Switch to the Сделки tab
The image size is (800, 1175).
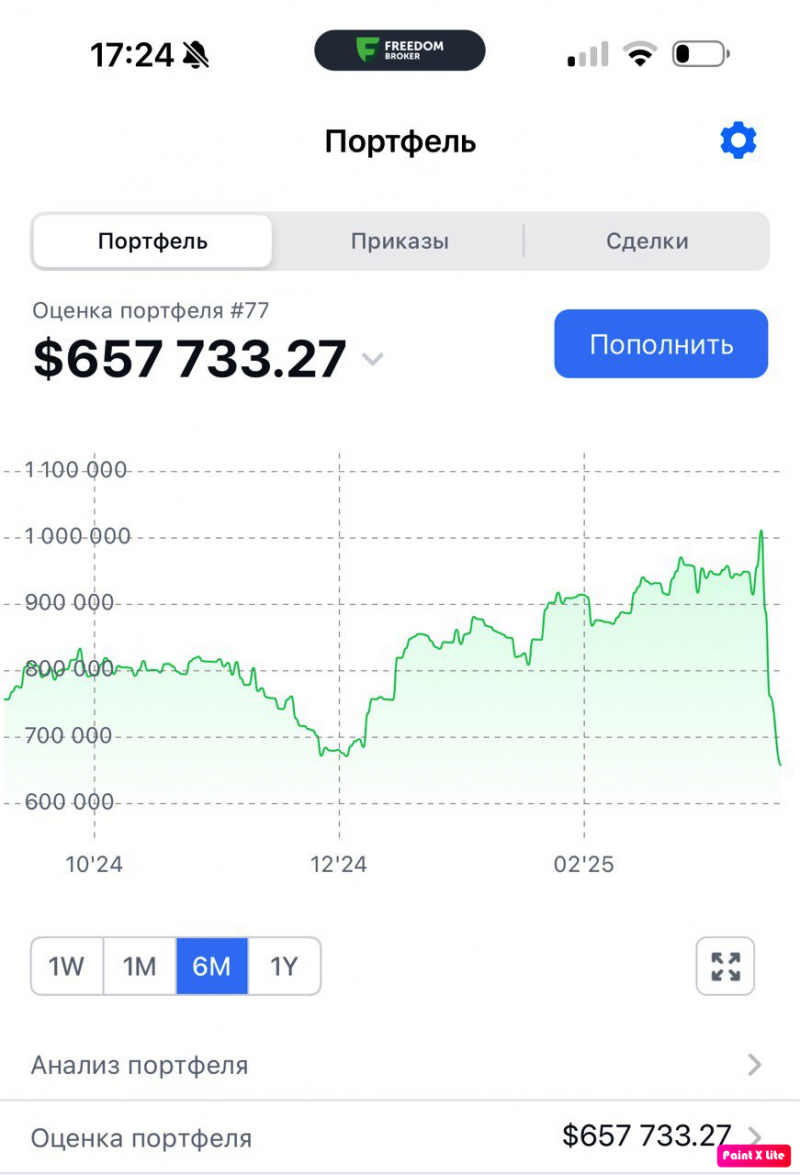[647, 241]
